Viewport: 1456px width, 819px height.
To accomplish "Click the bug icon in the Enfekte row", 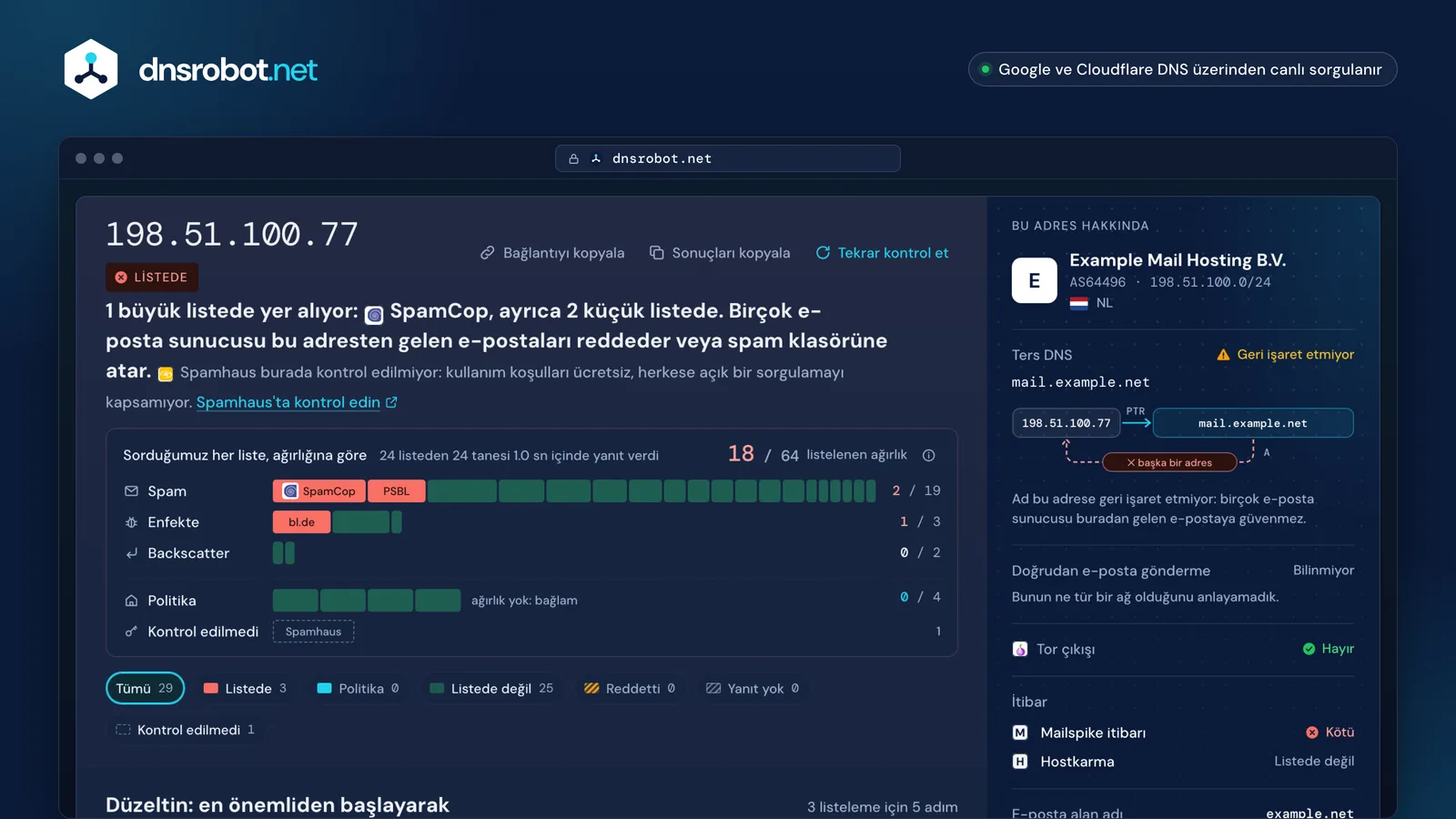I will [x=131, y=522].
